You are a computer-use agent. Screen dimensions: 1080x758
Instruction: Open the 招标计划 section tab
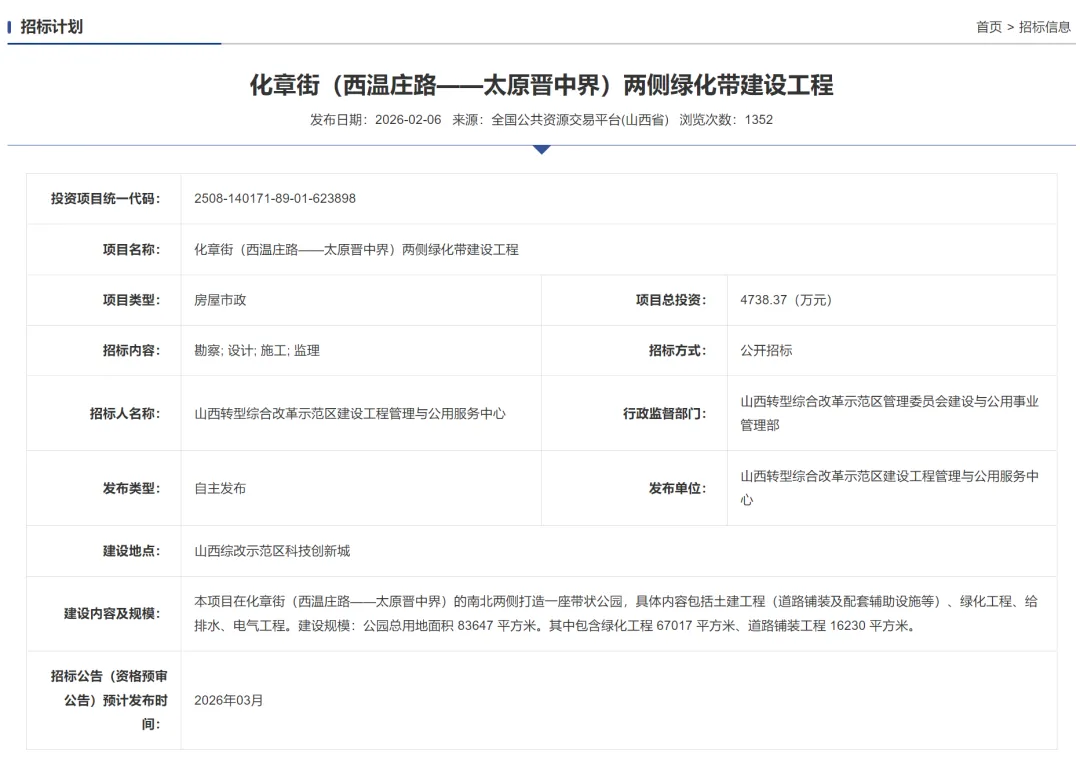(51, 27)
